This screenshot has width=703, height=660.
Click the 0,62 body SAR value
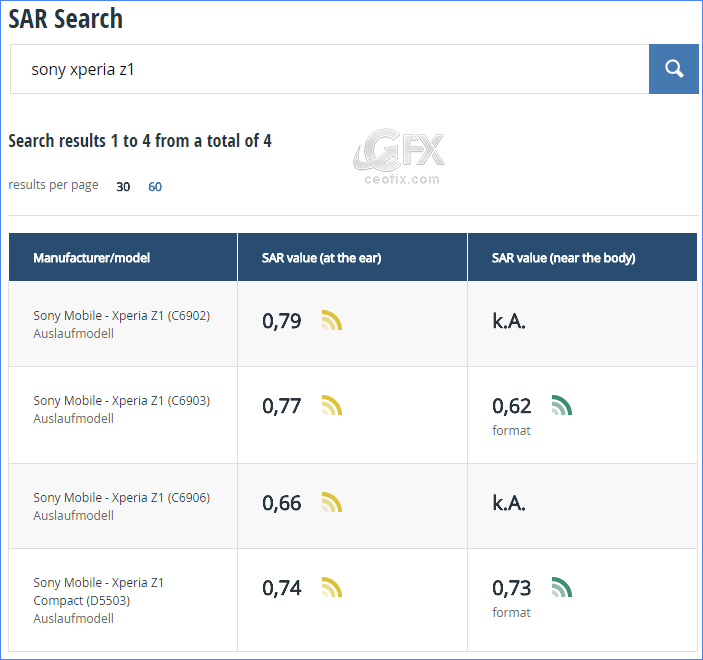512,406
